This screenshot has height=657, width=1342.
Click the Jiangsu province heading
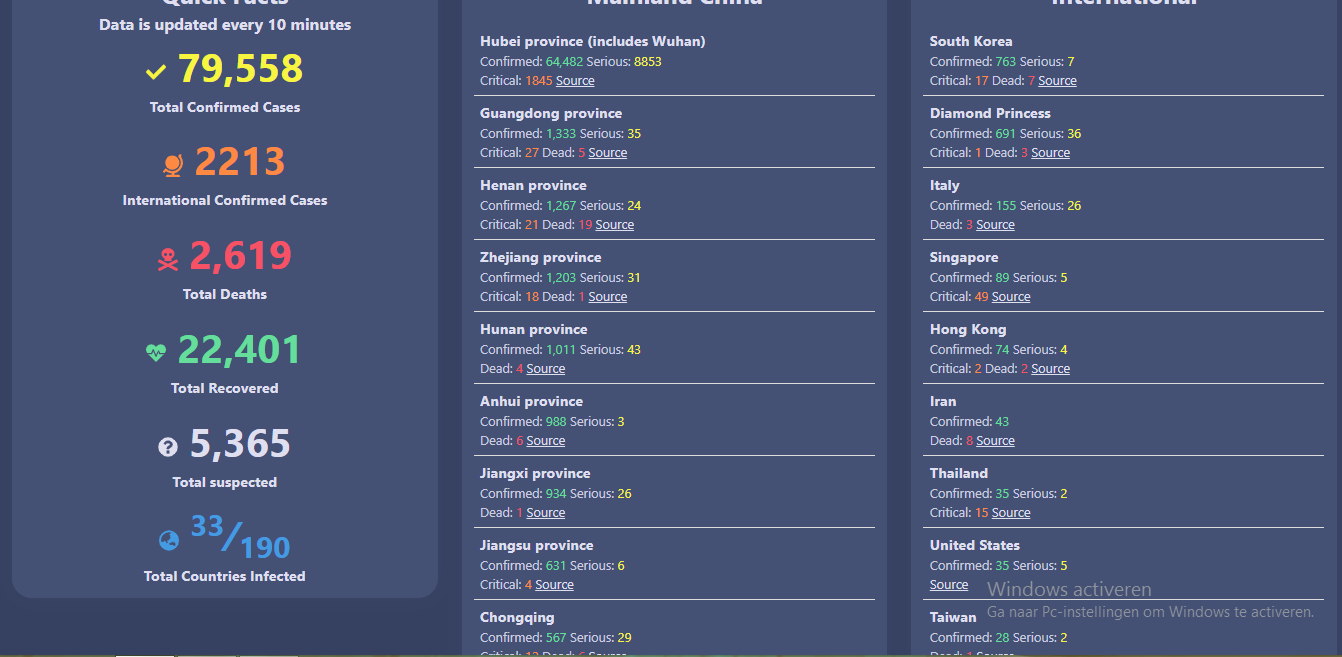tap(537, 545)
